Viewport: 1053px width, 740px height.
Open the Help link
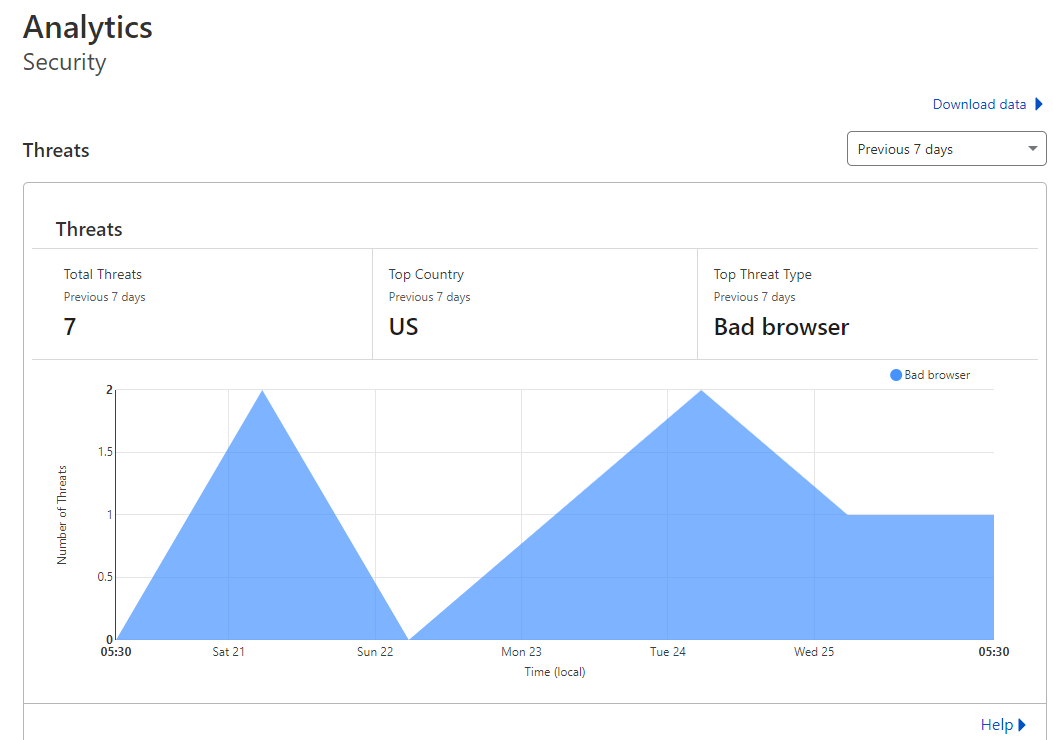[x=998, y=724]
